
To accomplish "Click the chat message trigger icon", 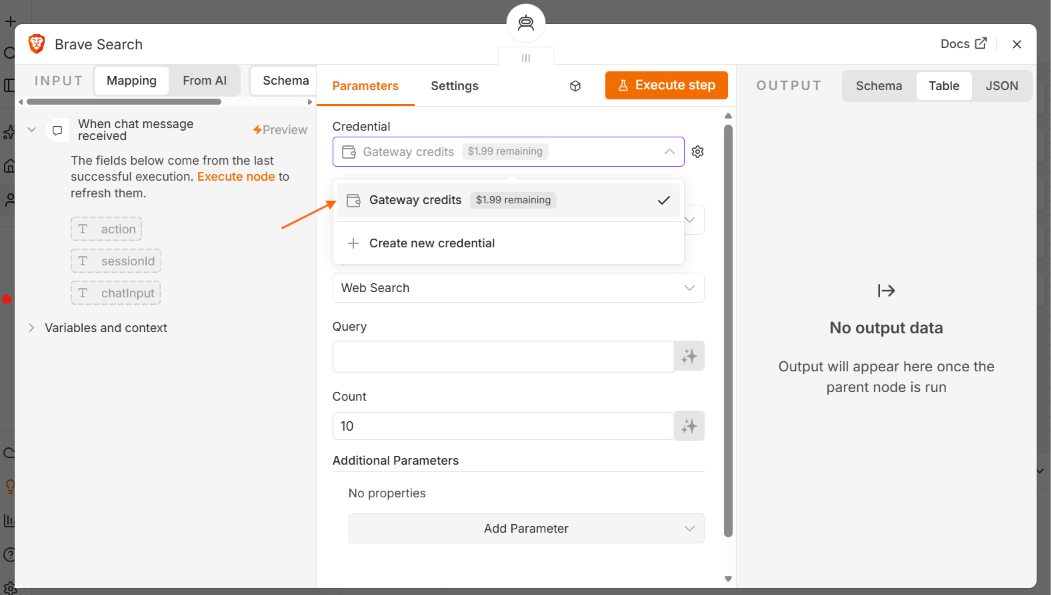I will point(58,130).
